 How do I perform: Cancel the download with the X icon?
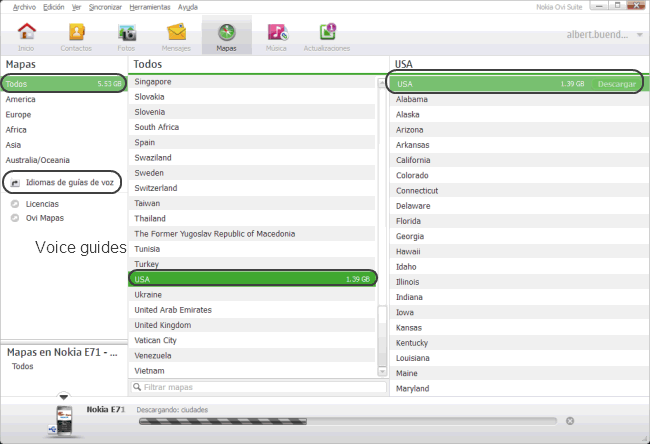point(570,421)
